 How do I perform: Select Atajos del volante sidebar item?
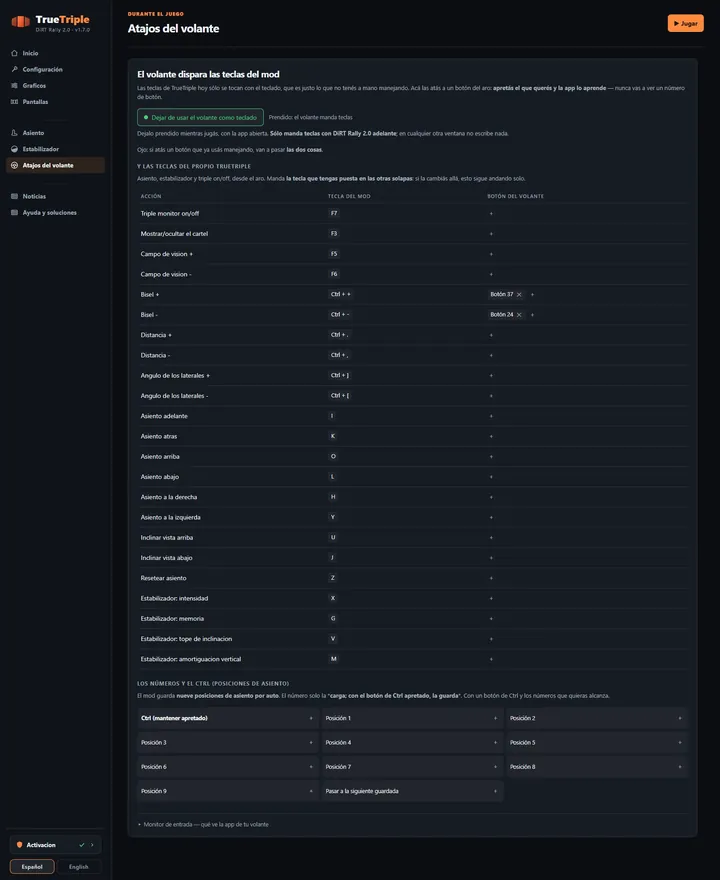click(x=55, y=166)
